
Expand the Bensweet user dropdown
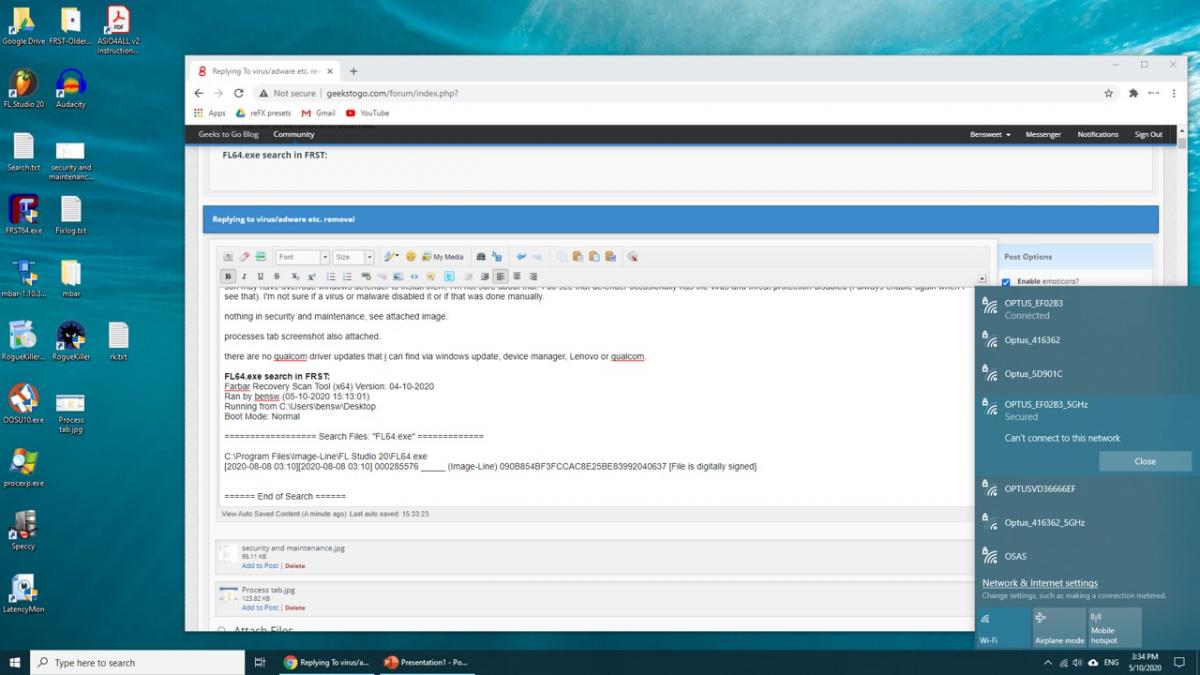pos(990,134)
